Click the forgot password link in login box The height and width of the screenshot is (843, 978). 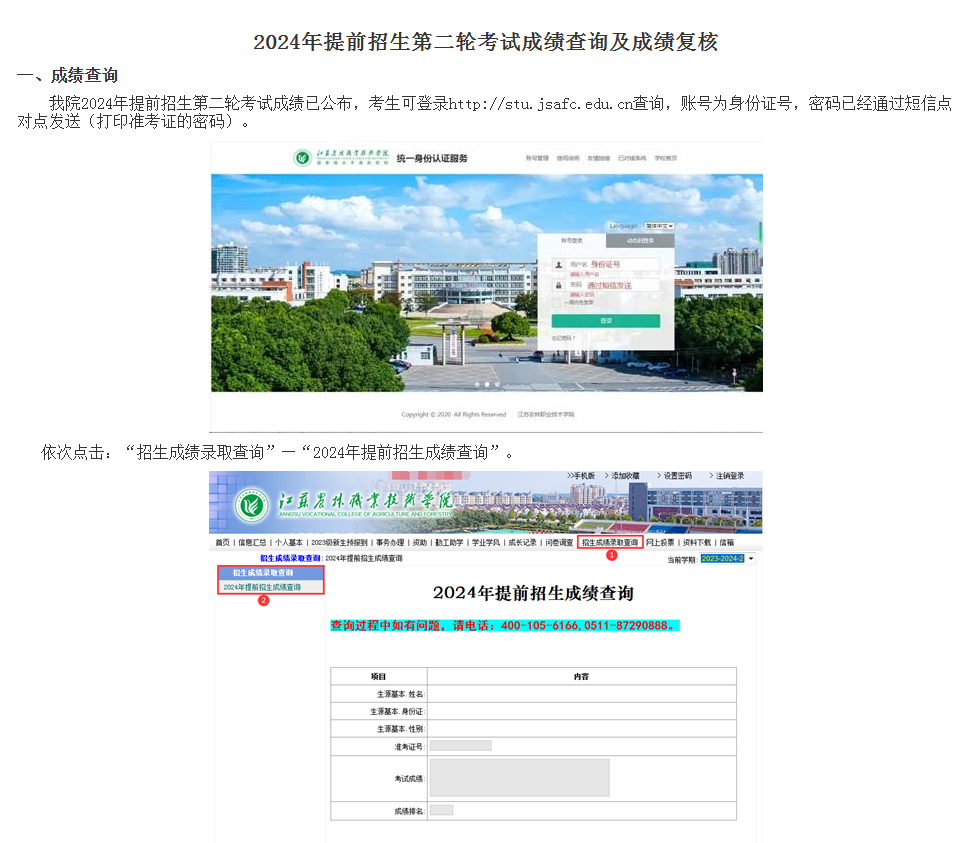(563, 337)
